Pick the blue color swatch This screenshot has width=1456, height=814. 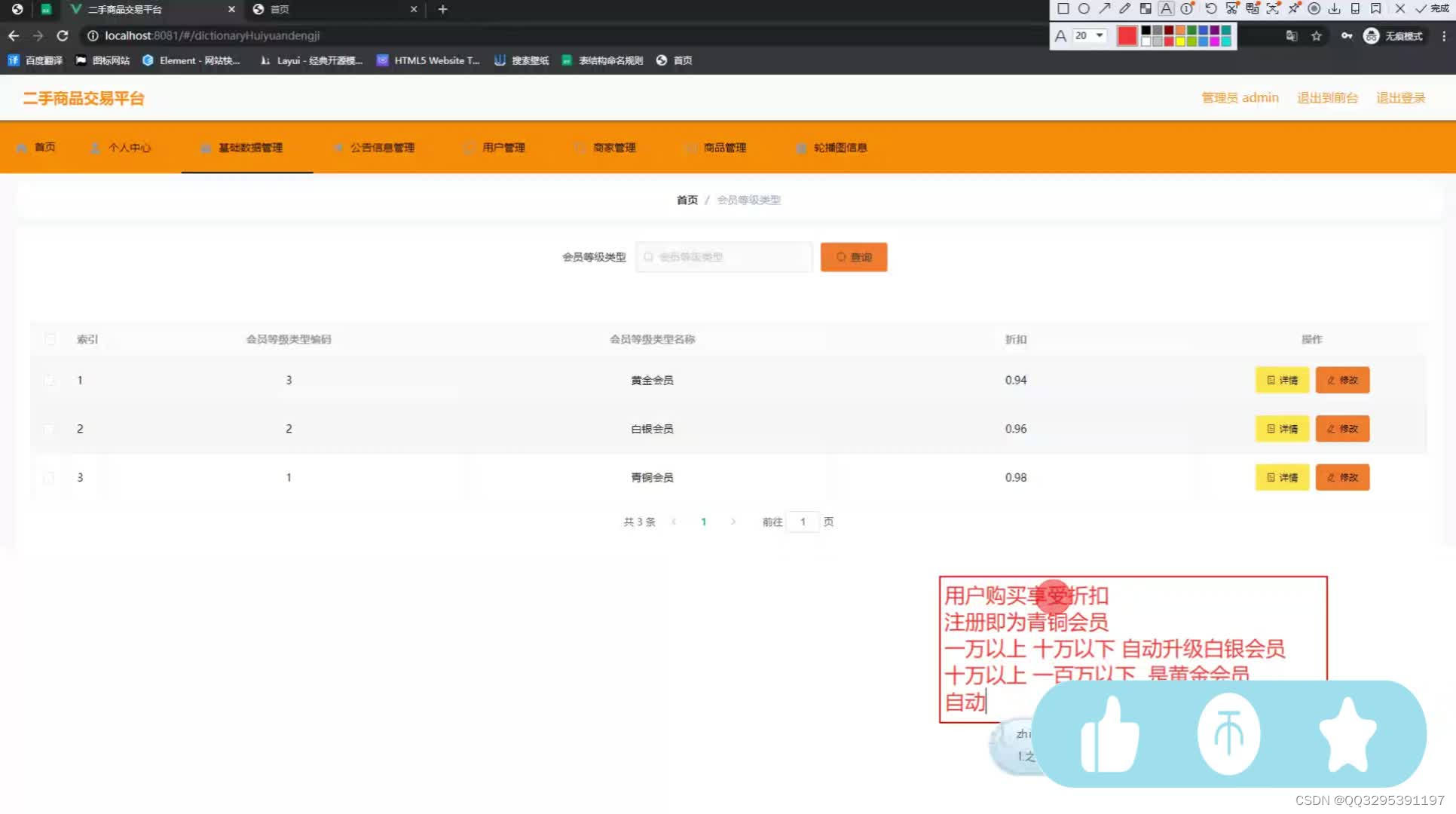point(1204,30)
